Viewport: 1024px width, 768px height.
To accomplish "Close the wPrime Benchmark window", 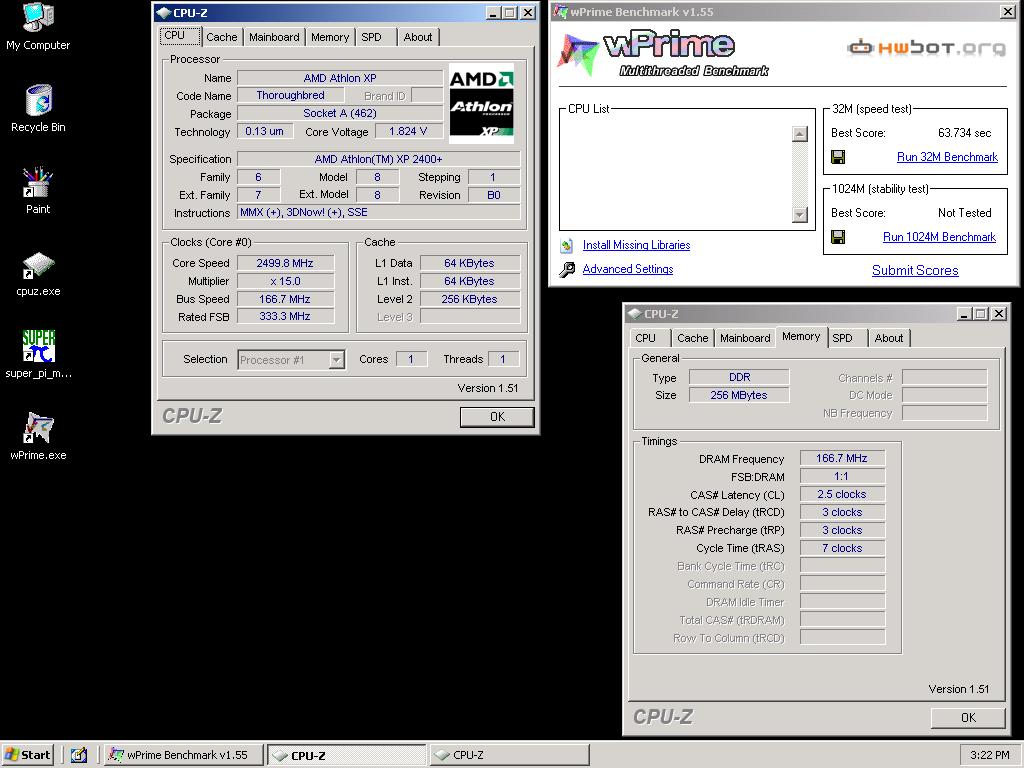I will [x=1008, y=12].
